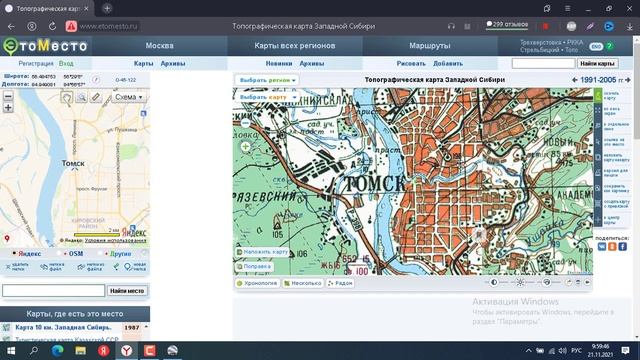The height and width of the screenshot is (360, 640).
Task: Adjust the brightness slider below the map
Action: tap(520, 282)
